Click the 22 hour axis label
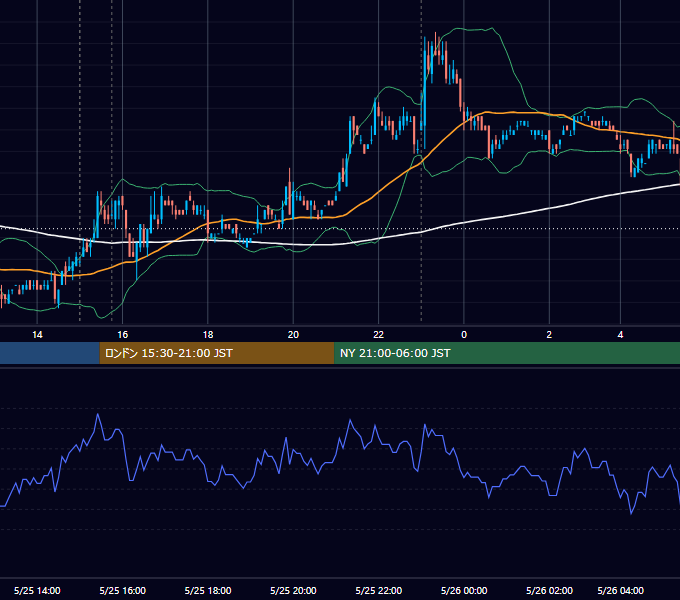The width and height of the screenshot is (680, 600). 379,335
